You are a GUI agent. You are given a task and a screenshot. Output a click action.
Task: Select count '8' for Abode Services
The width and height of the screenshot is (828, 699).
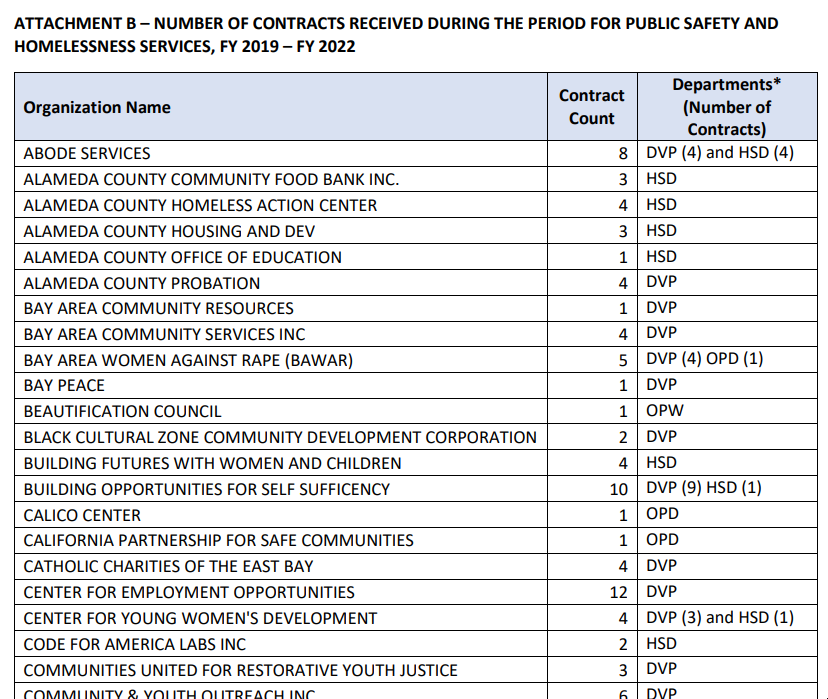(x=623, y=154)
